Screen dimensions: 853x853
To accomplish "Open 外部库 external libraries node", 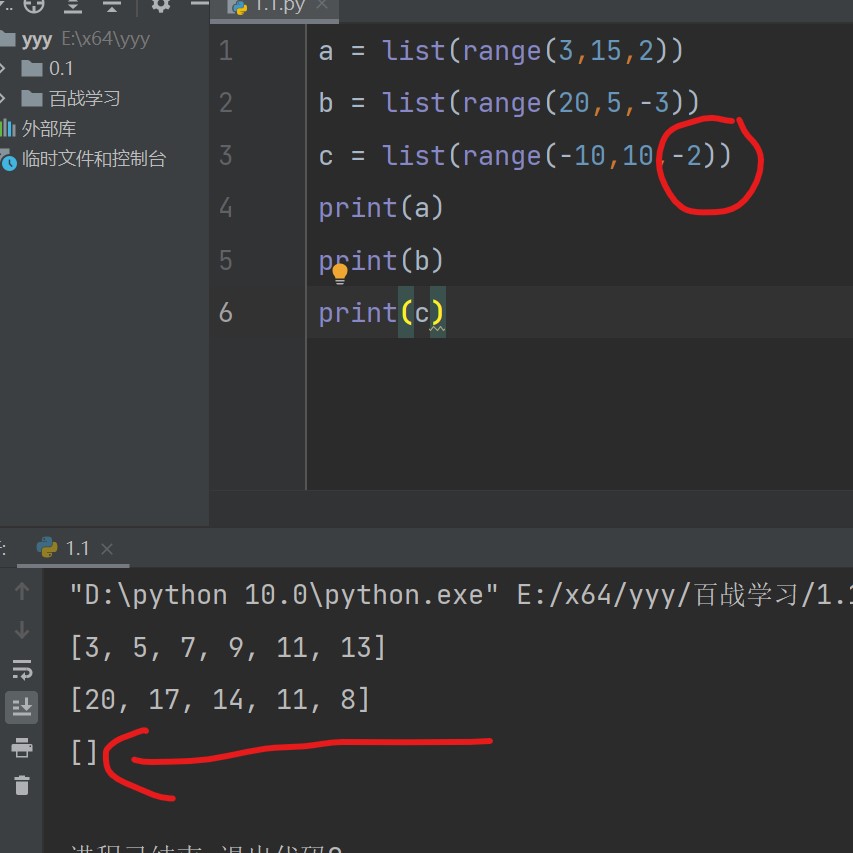I will point(49,129).
